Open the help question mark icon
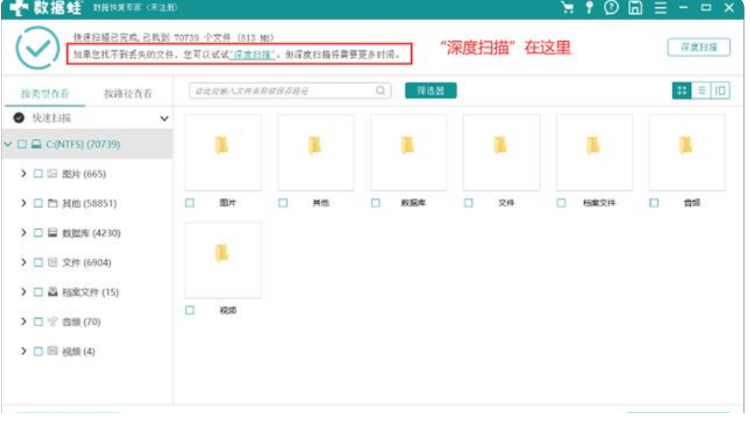This screenshot has width=750, height=425. click(611, 8)
